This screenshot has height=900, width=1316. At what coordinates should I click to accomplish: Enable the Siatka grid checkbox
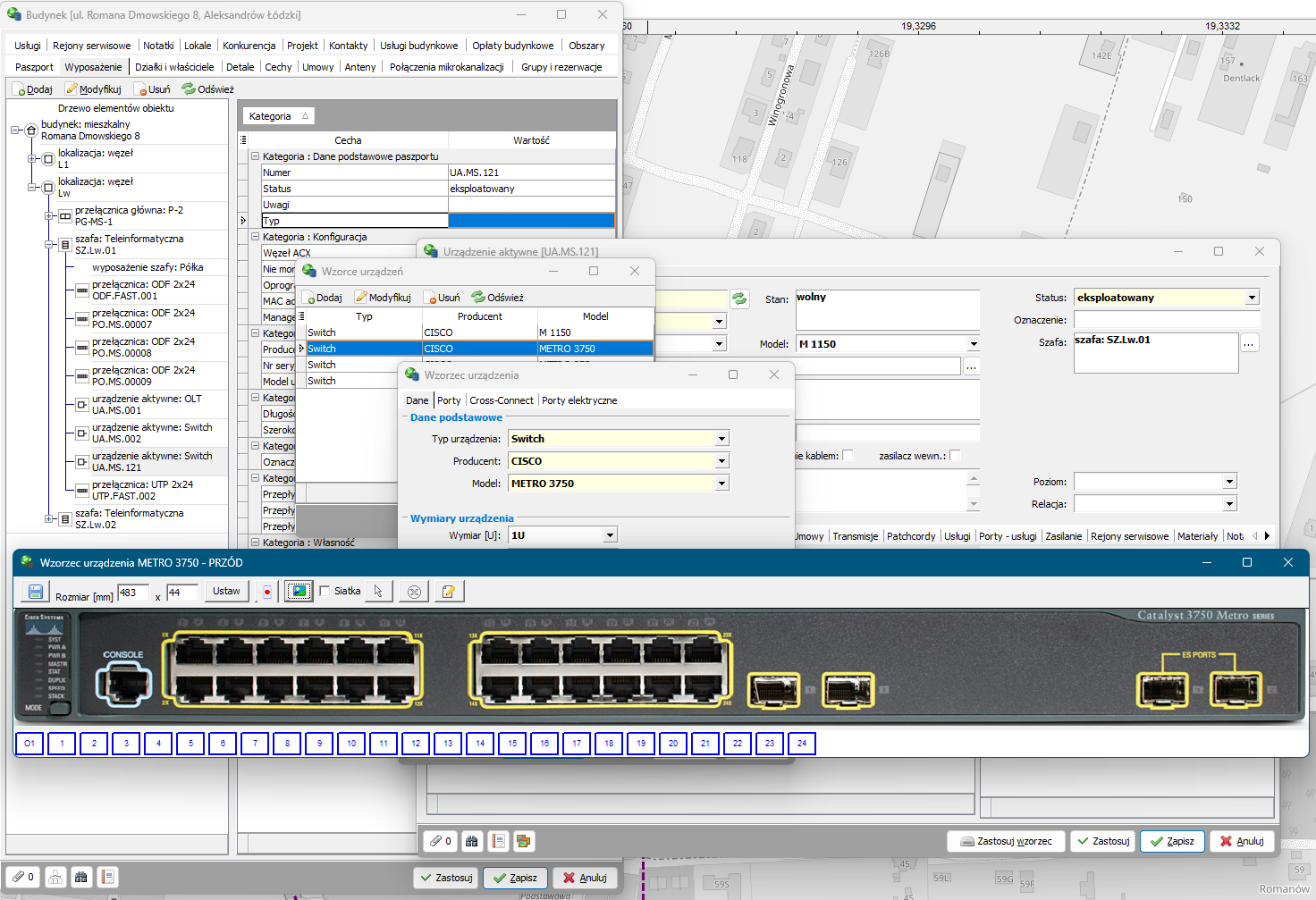click(325, 591)
